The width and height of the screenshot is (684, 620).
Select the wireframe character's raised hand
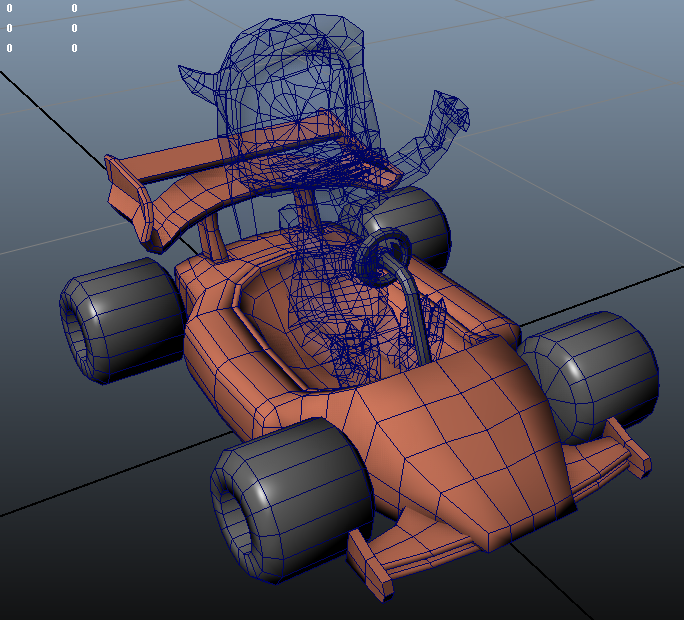click(x=451, y=111)
